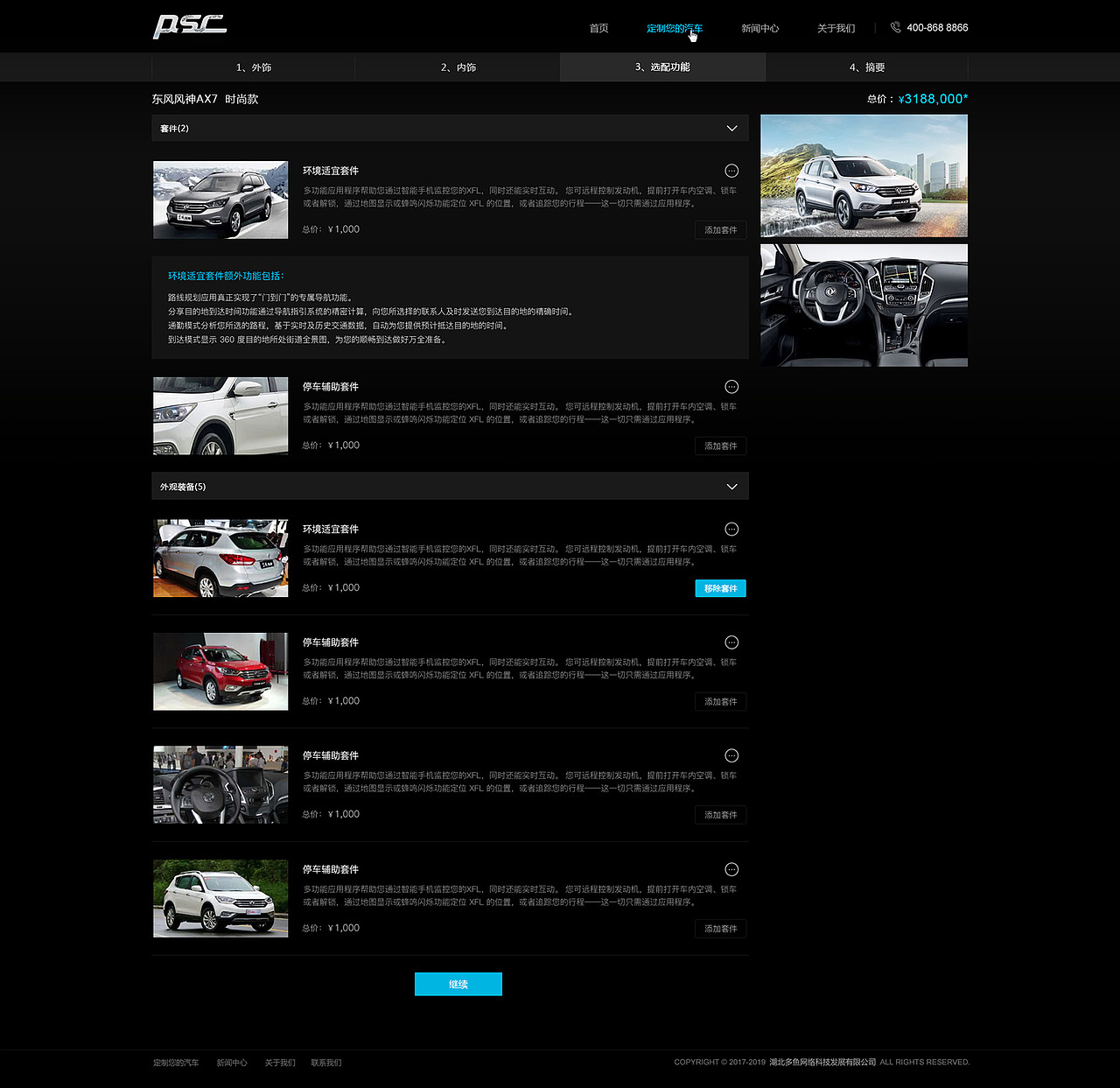
Task: Click the 湖北多鱼网络科技发展有限公司 copyright text
Action: click(822, 1063)
